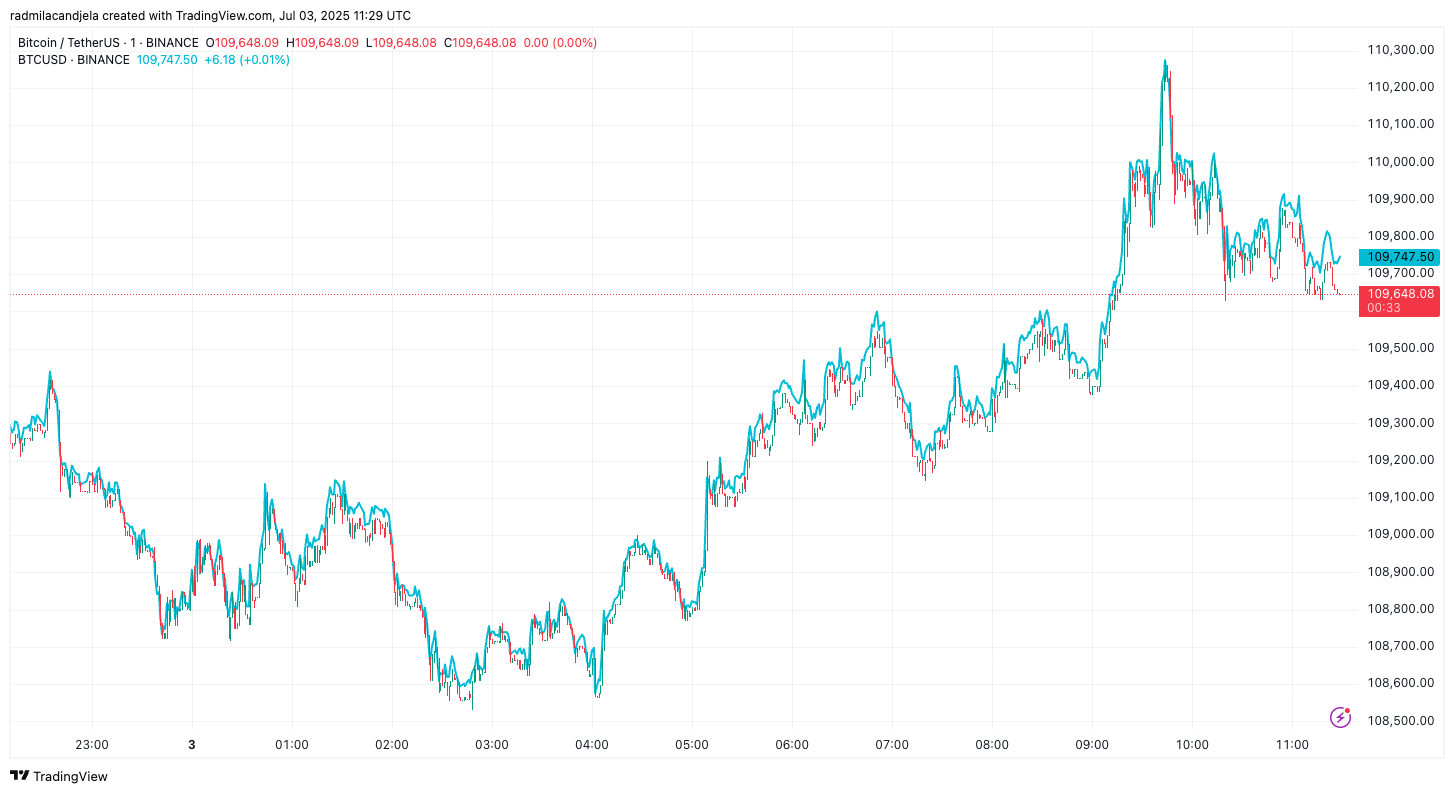Open quick actions via purple lightning icon

tap(1340, 716)
